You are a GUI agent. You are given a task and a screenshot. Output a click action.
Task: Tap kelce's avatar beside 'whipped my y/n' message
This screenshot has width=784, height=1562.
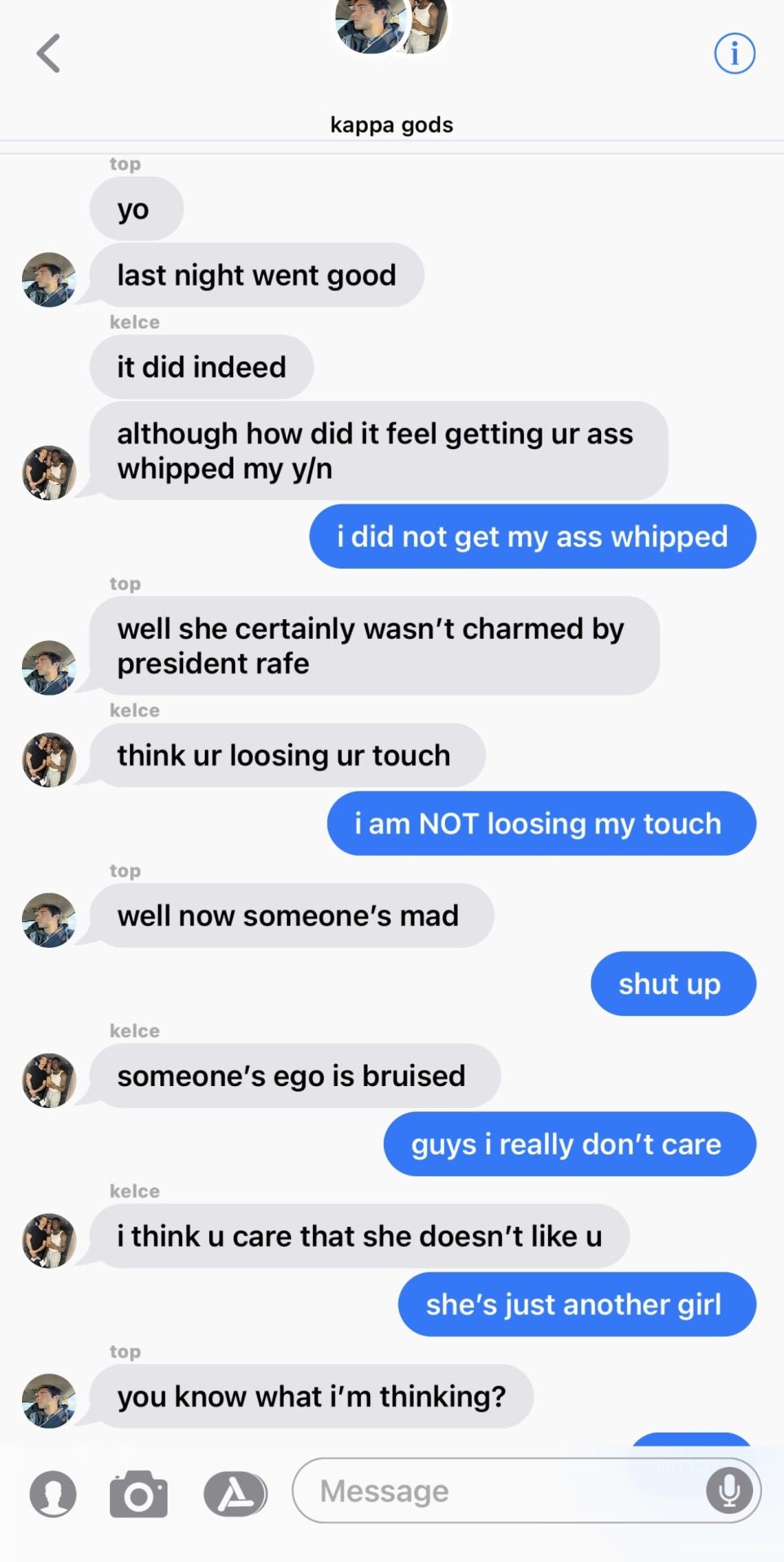(x=49, y=473)
